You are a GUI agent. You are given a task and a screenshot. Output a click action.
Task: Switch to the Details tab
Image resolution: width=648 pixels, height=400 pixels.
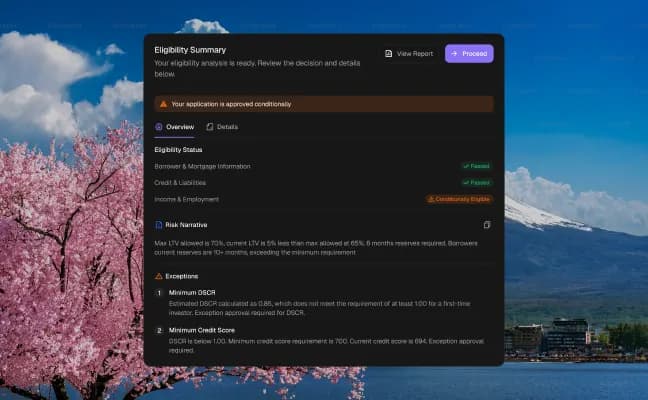222,127
